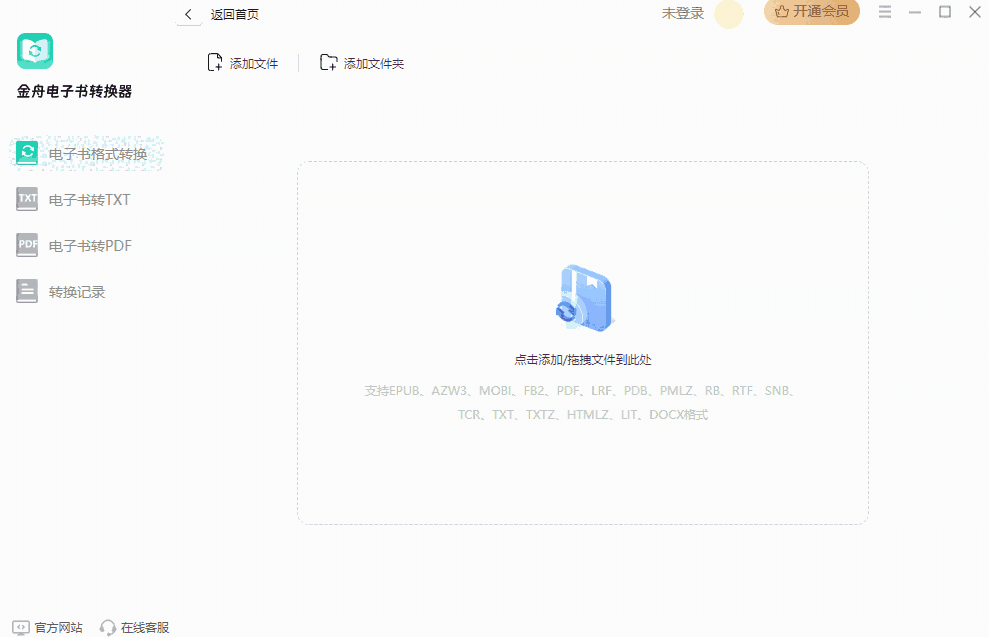
Task: Select the 电子书格式转换 sidebar icon
Action: [x=26, y=153]
